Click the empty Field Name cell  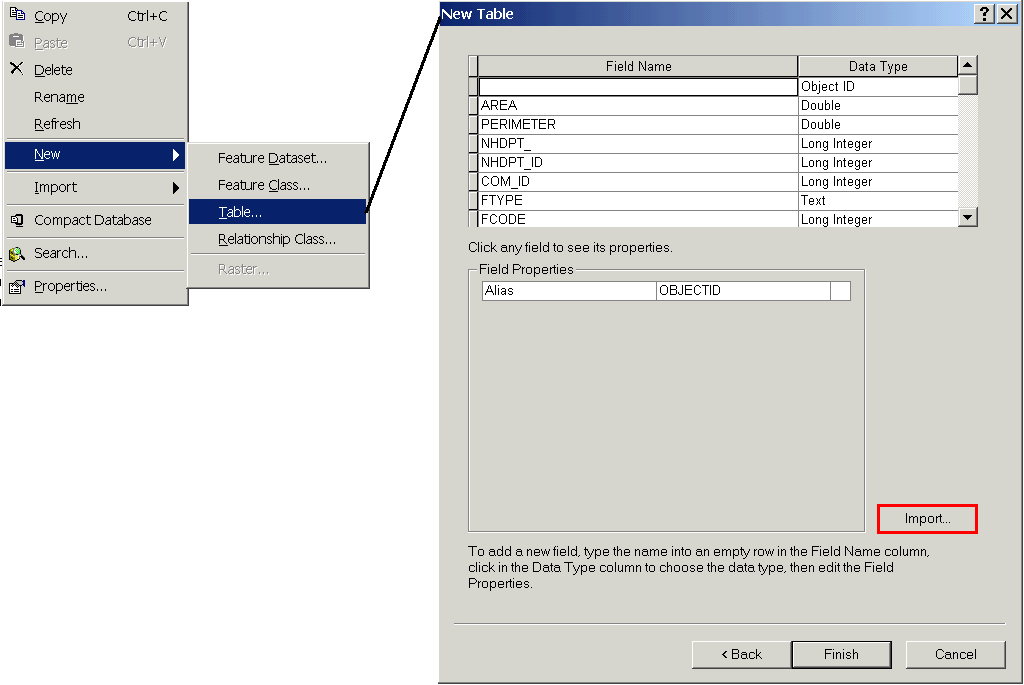[638, 87]
